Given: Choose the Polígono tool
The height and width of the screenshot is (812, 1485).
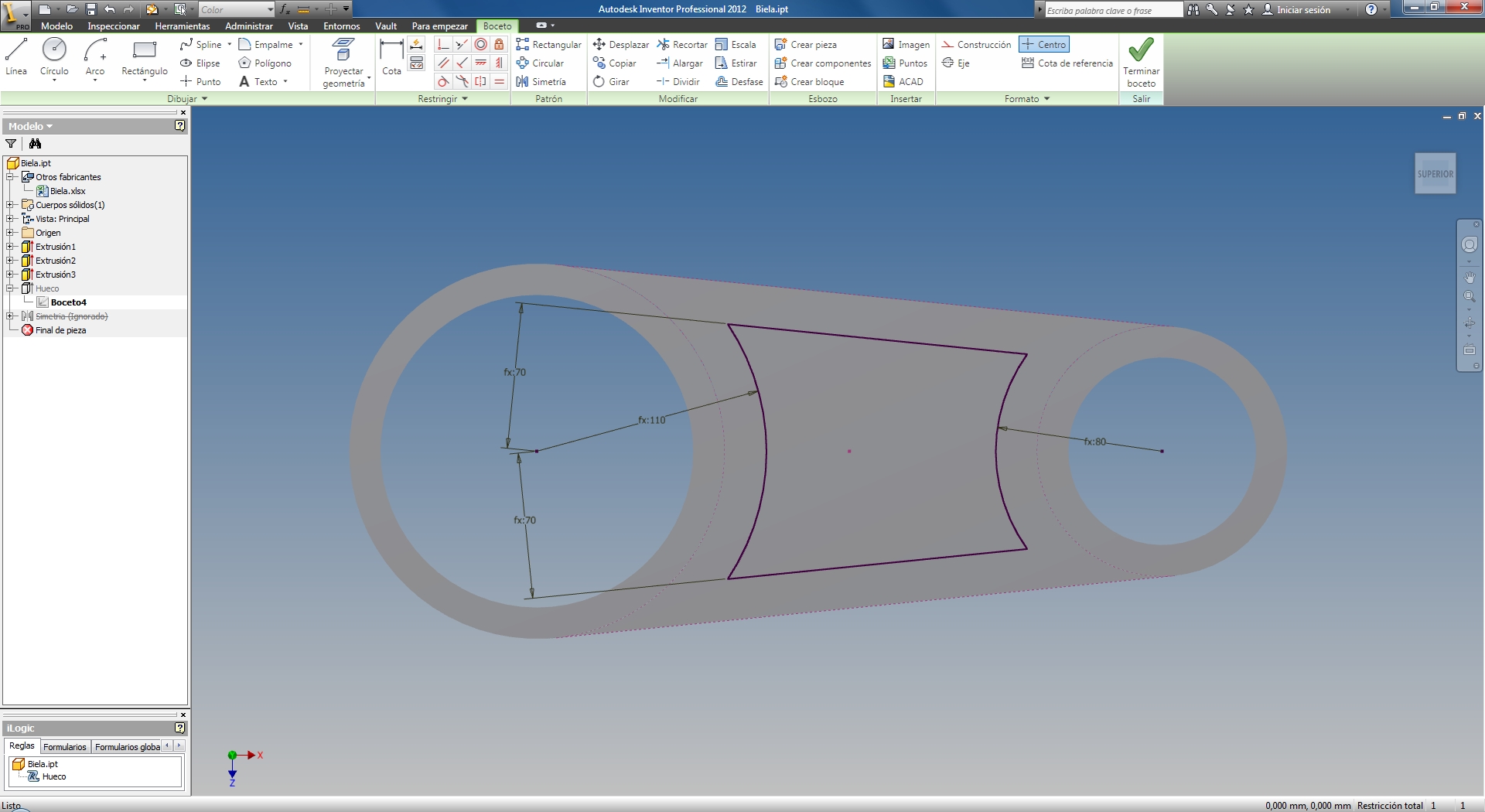Looking at the screenshot, I should pos(265,63).
